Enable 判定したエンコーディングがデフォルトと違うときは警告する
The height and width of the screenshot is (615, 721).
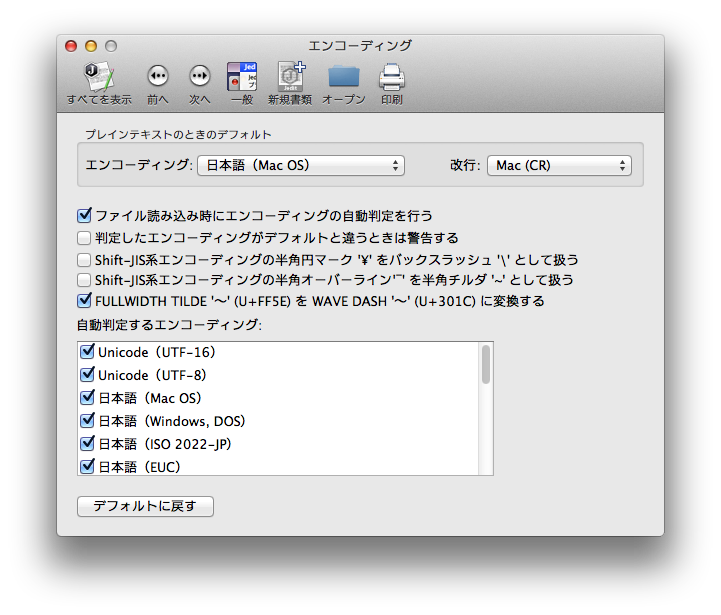pyautogui.click(x=84, y=238)
